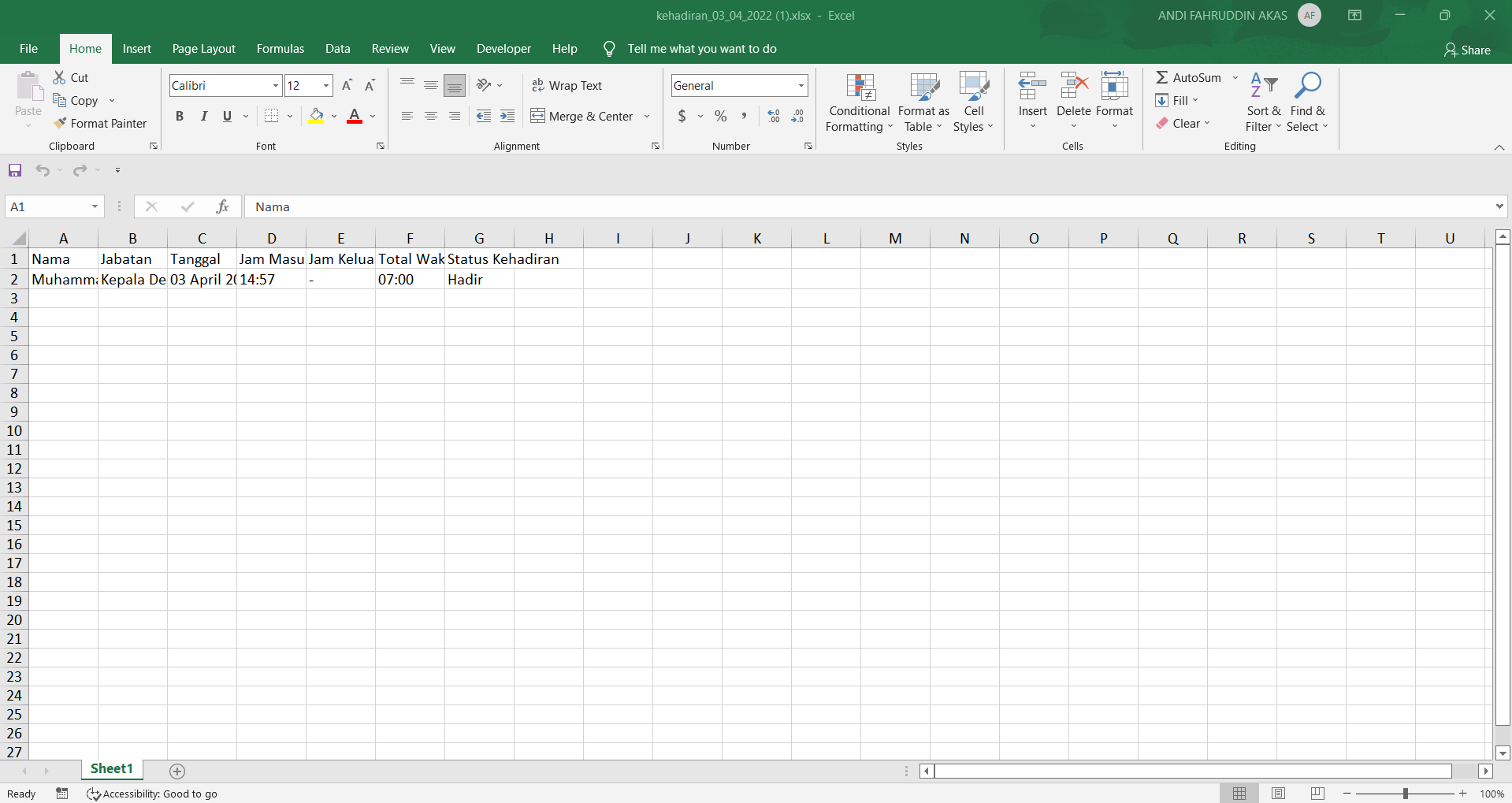Image resolution: width=1512 pixels, height=803 pixels.
Task: Toggle Italic formatting
Action: pyautogui.click(x=203, y=116)
